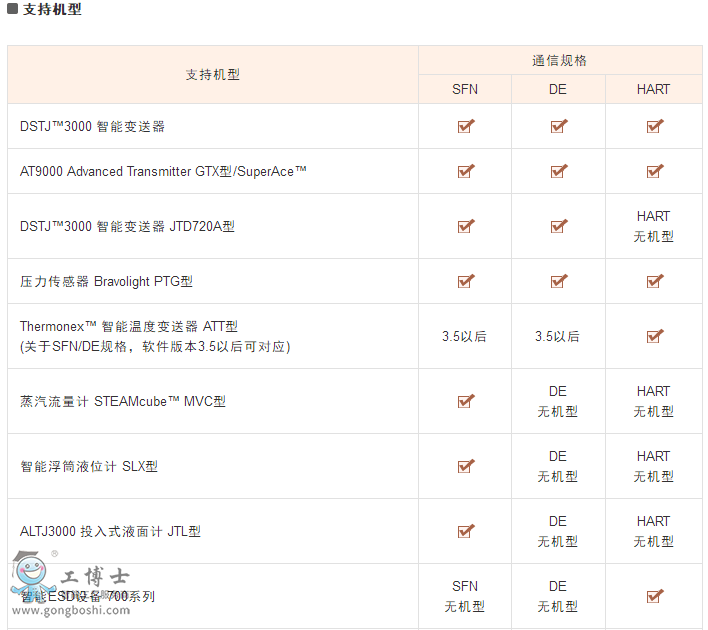
Task: Click DSTJ™3000 智能变送器 JTD720A型 text
Action: click(x=127, y=226)
